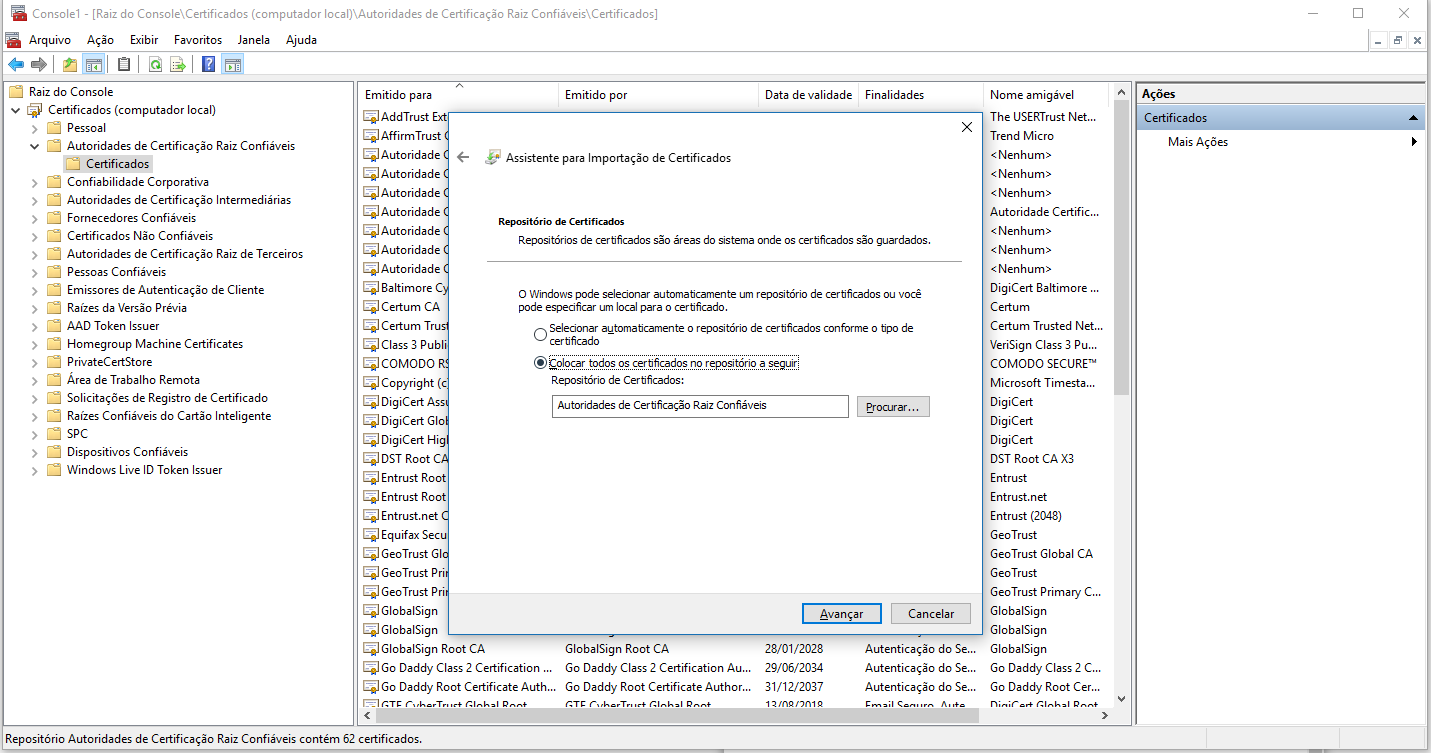This screenshot has width=1431, height=753.
Task: Open the Mais Ações submenu arrow
Action: click(x=1414, y=142)
